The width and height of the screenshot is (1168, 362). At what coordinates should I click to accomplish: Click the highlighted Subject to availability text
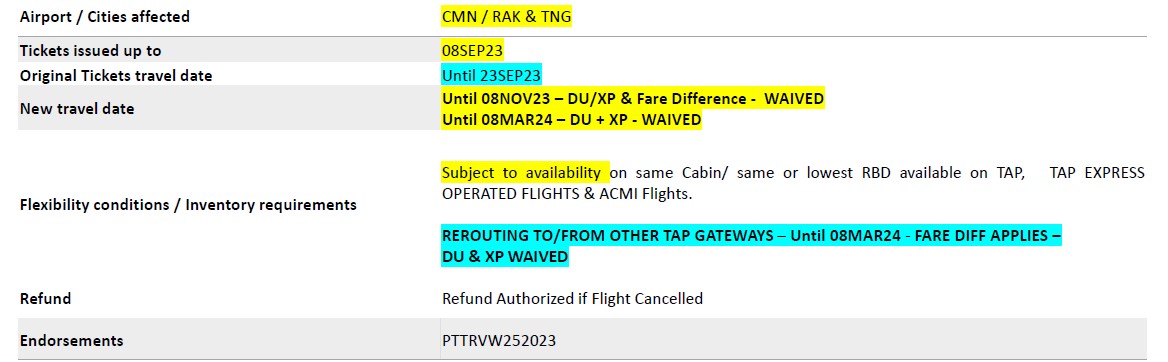[x=524, y=173]
